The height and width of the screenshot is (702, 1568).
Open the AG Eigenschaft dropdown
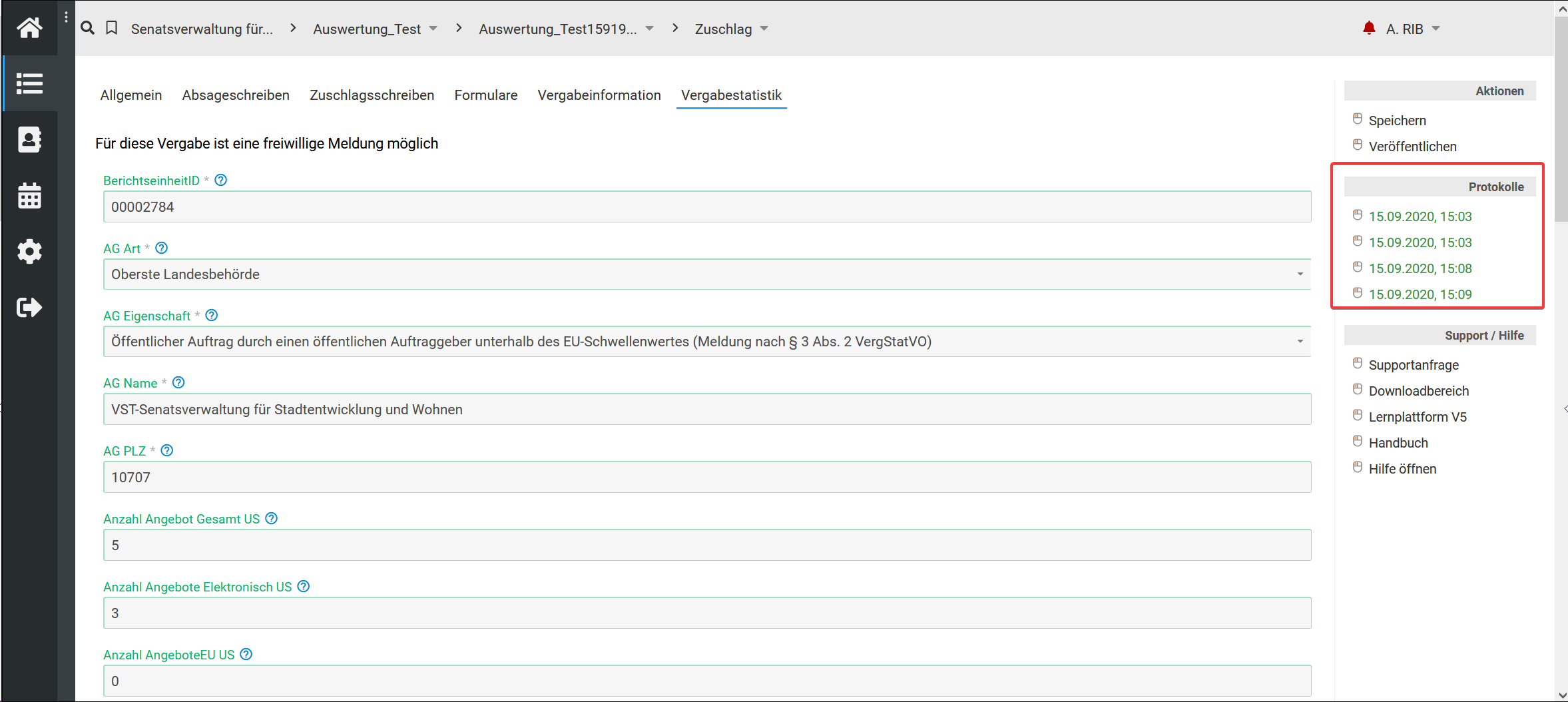tap(707, 342)
